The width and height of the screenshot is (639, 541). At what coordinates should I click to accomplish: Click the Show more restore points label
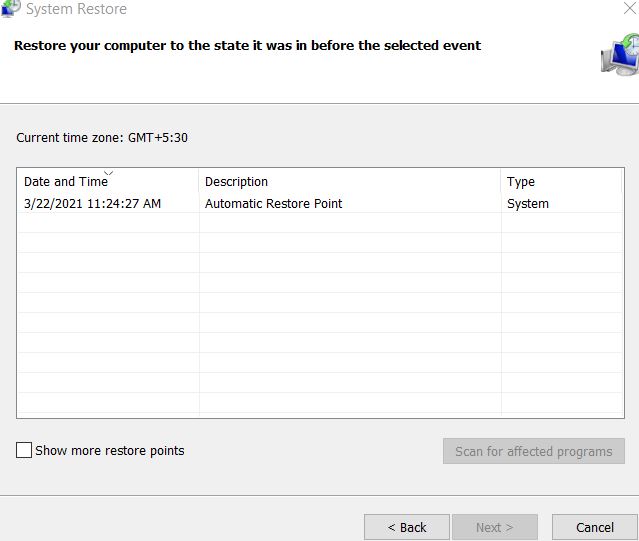(110, 451)
